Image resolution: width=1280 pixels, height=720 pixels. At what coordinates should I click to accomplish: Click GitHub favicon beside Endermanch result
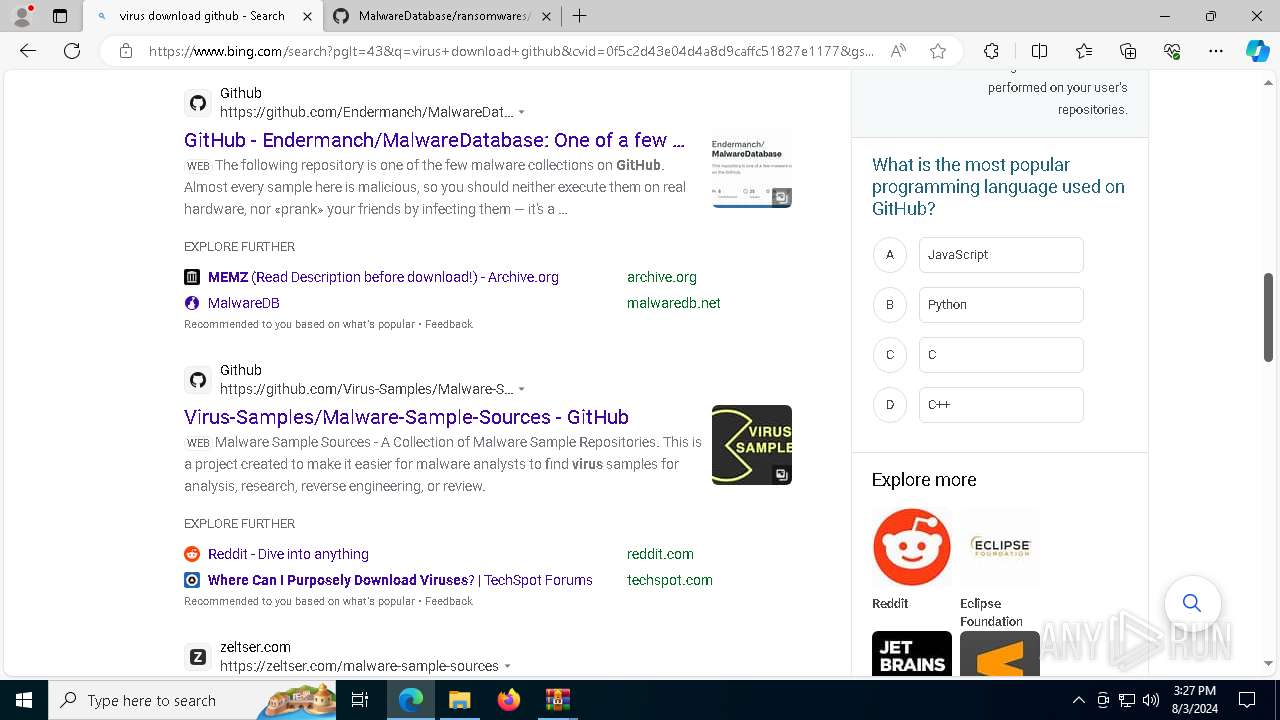coord(198,103)
